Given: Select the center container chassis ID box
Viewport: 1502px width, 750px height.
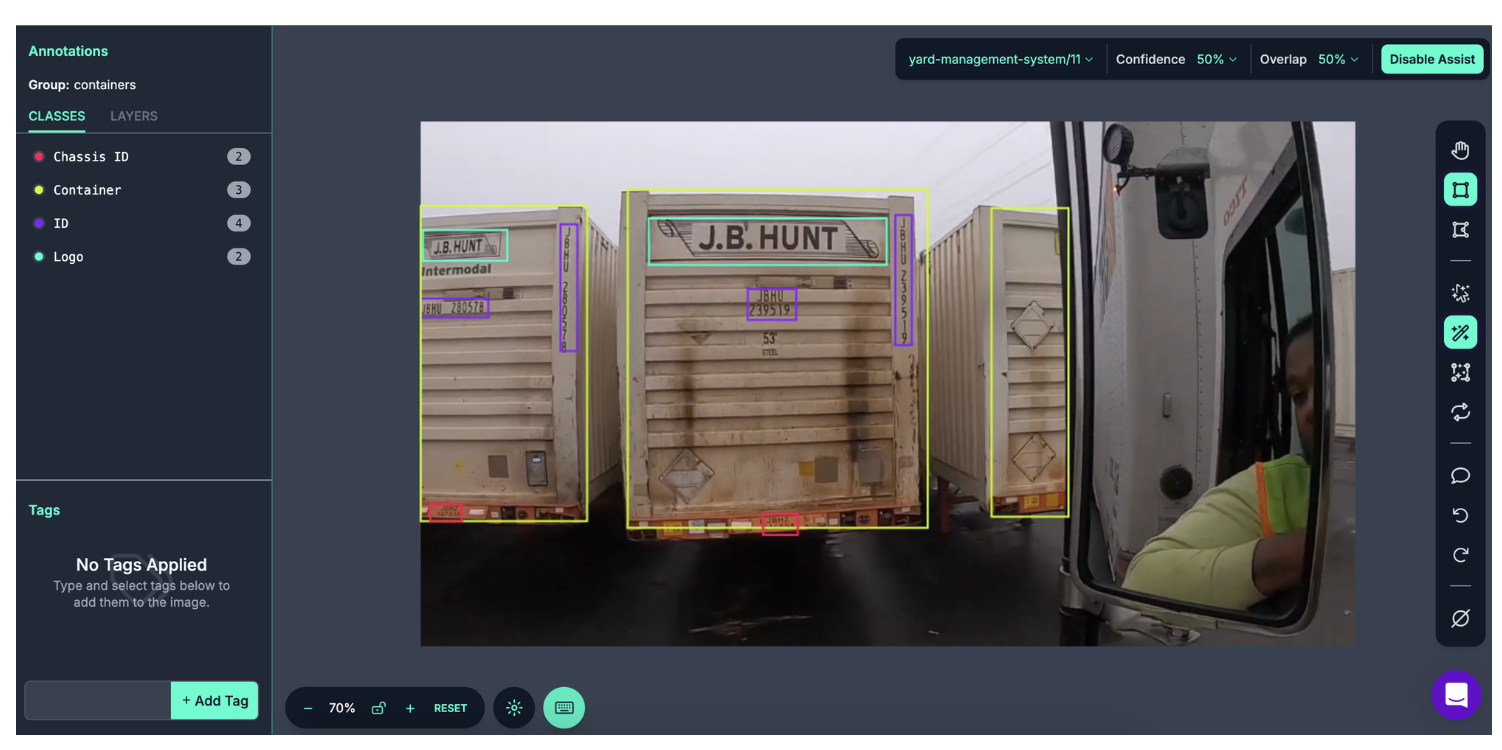Looking at the screenshot, I should (780, 524).
